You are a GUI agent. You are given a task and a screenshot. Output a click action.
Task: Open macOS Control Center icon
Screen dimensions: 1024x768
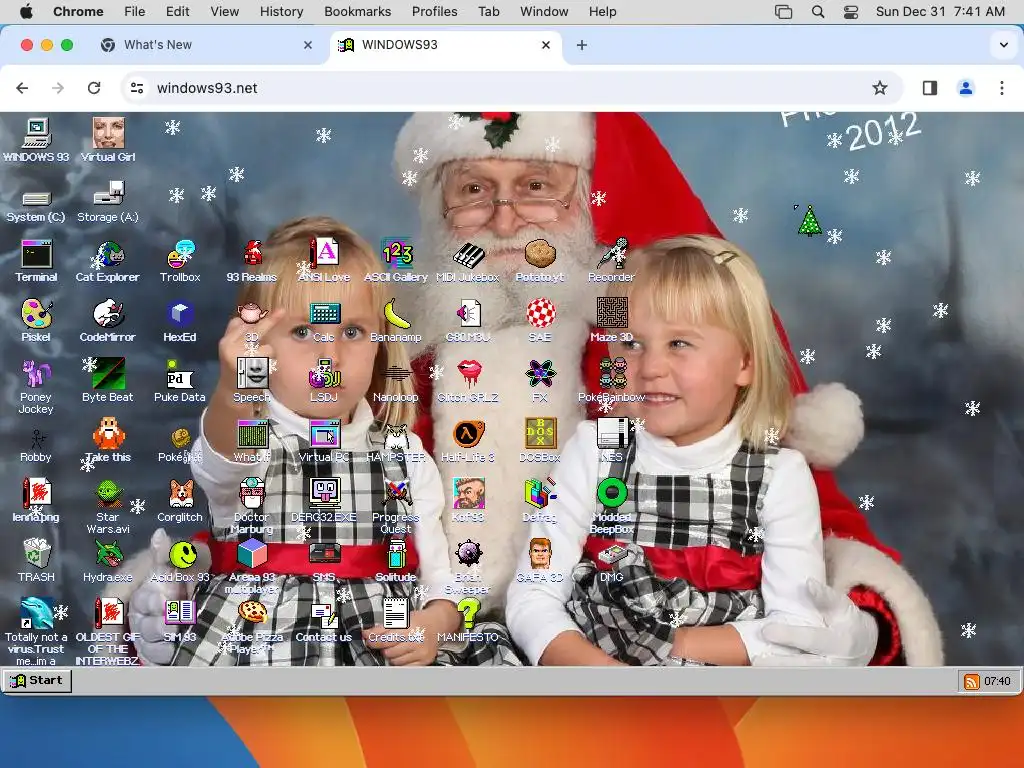[850, 12]
